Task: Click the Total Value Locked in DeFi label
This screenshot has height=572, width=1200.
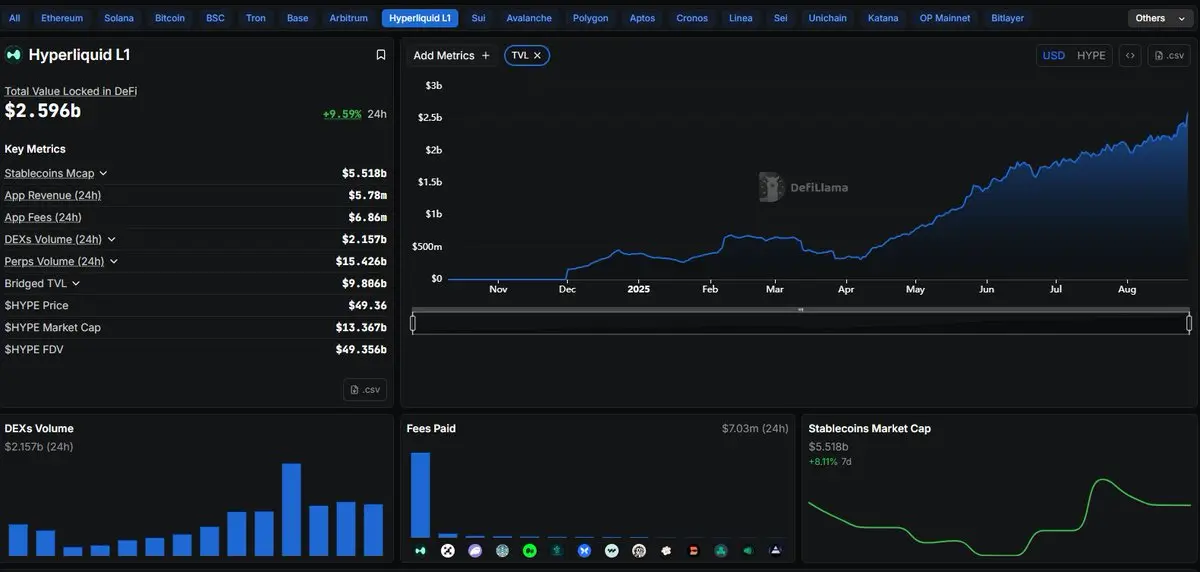Action: click(x=71, y=91)
